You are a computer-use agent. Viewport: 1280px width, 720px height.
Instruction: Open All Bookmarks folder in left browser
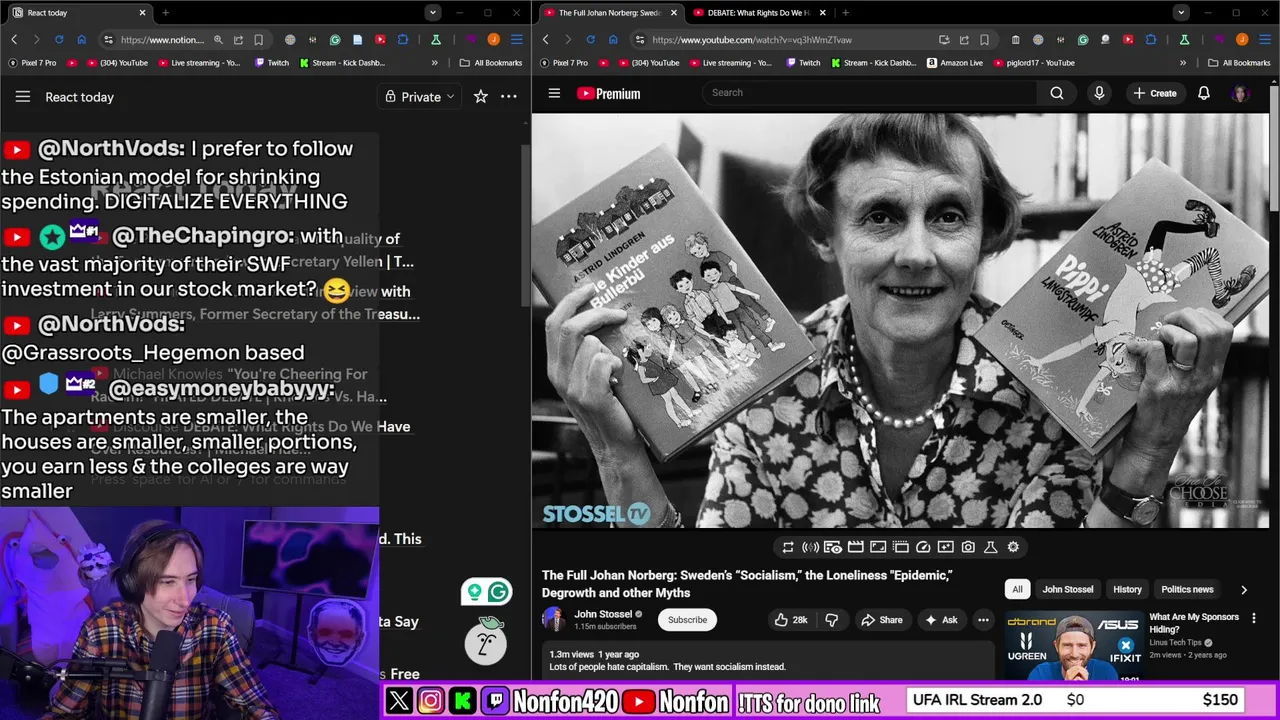pos(490,63)
